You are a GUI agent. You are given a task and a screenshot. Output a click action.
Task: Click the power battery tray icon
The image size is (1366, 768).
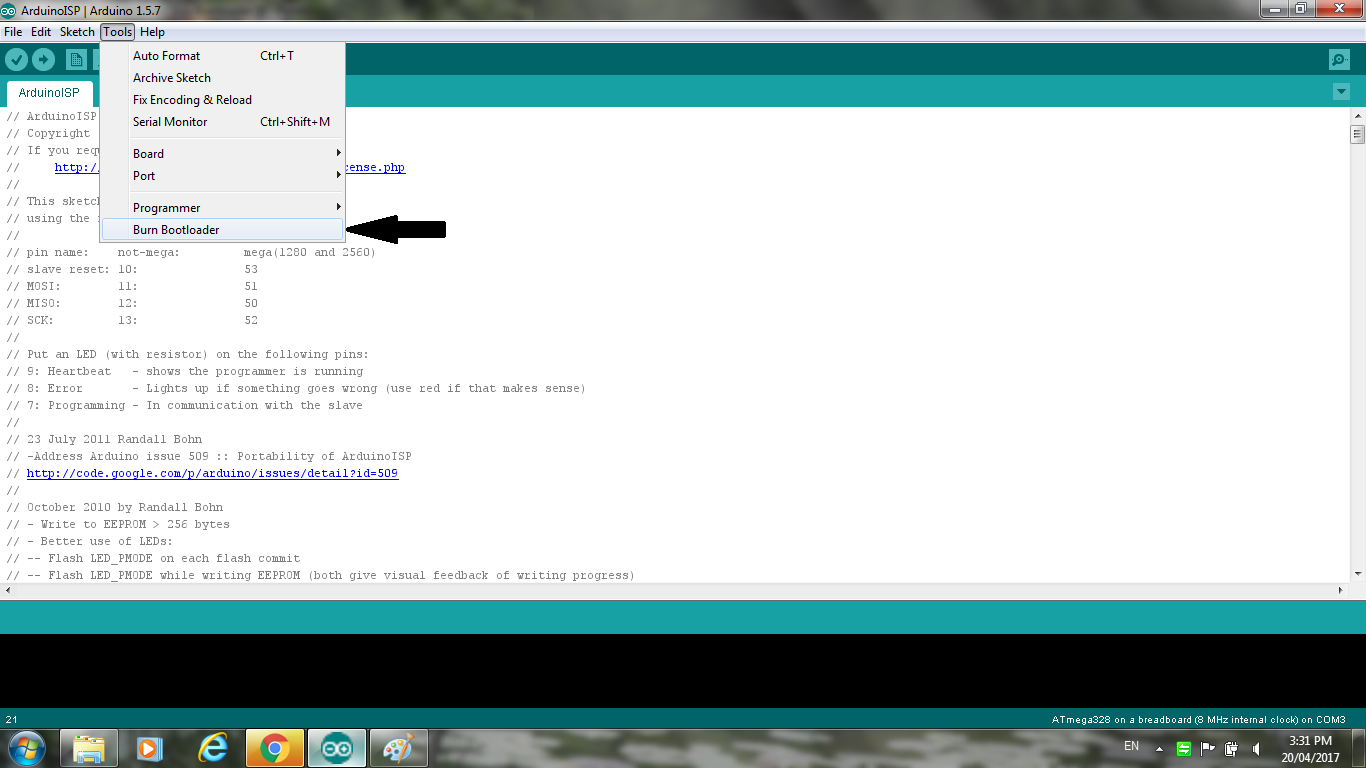click(x=1232, y=748)
